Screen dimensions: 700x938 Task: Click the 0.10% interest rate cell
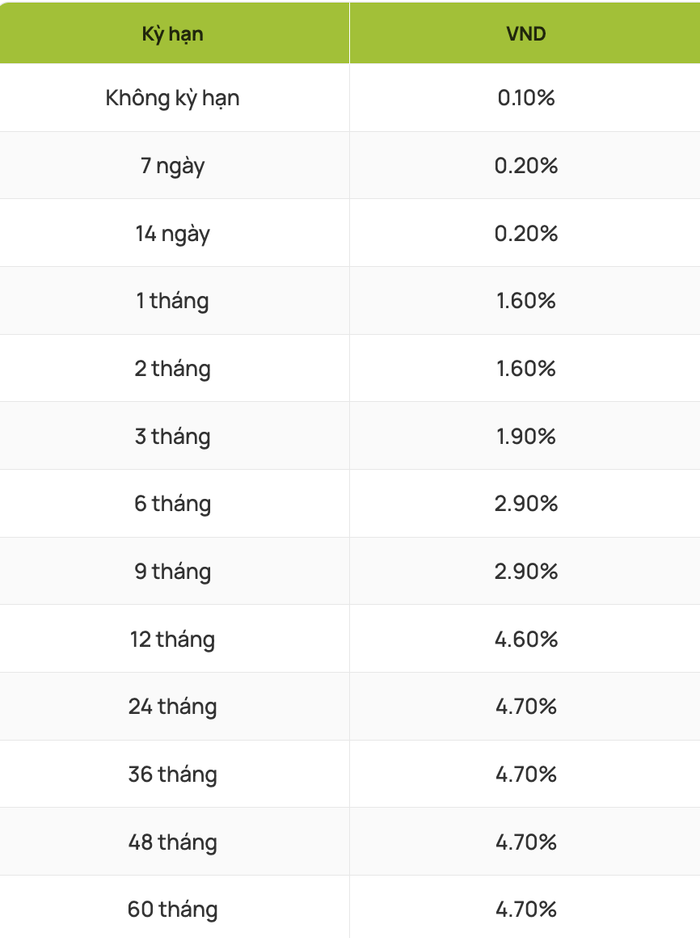pyautogui.click(x=526, y=98)
